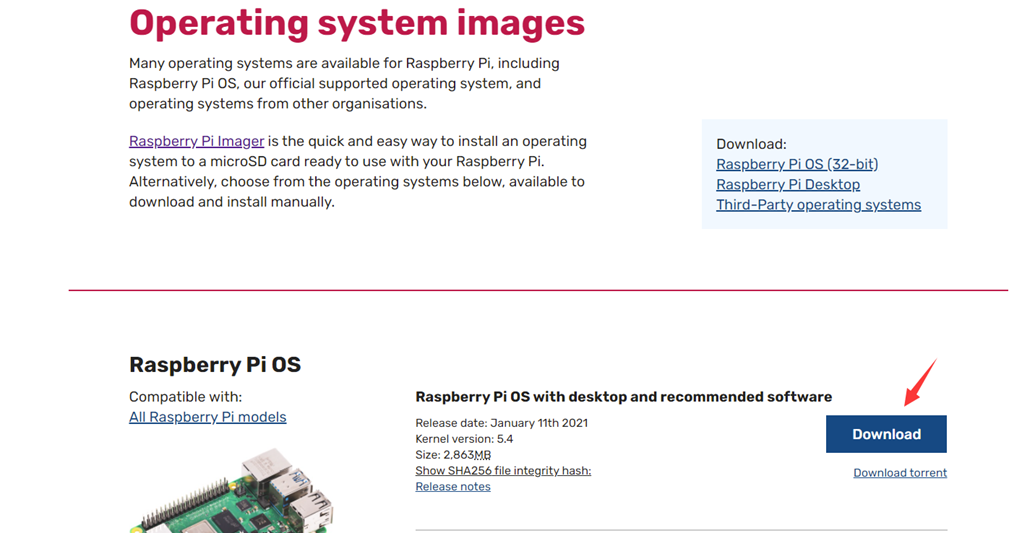Viewport: 1022px width, 533px height.
Task: Open the Download torrent link
Action: click(900, 473)
